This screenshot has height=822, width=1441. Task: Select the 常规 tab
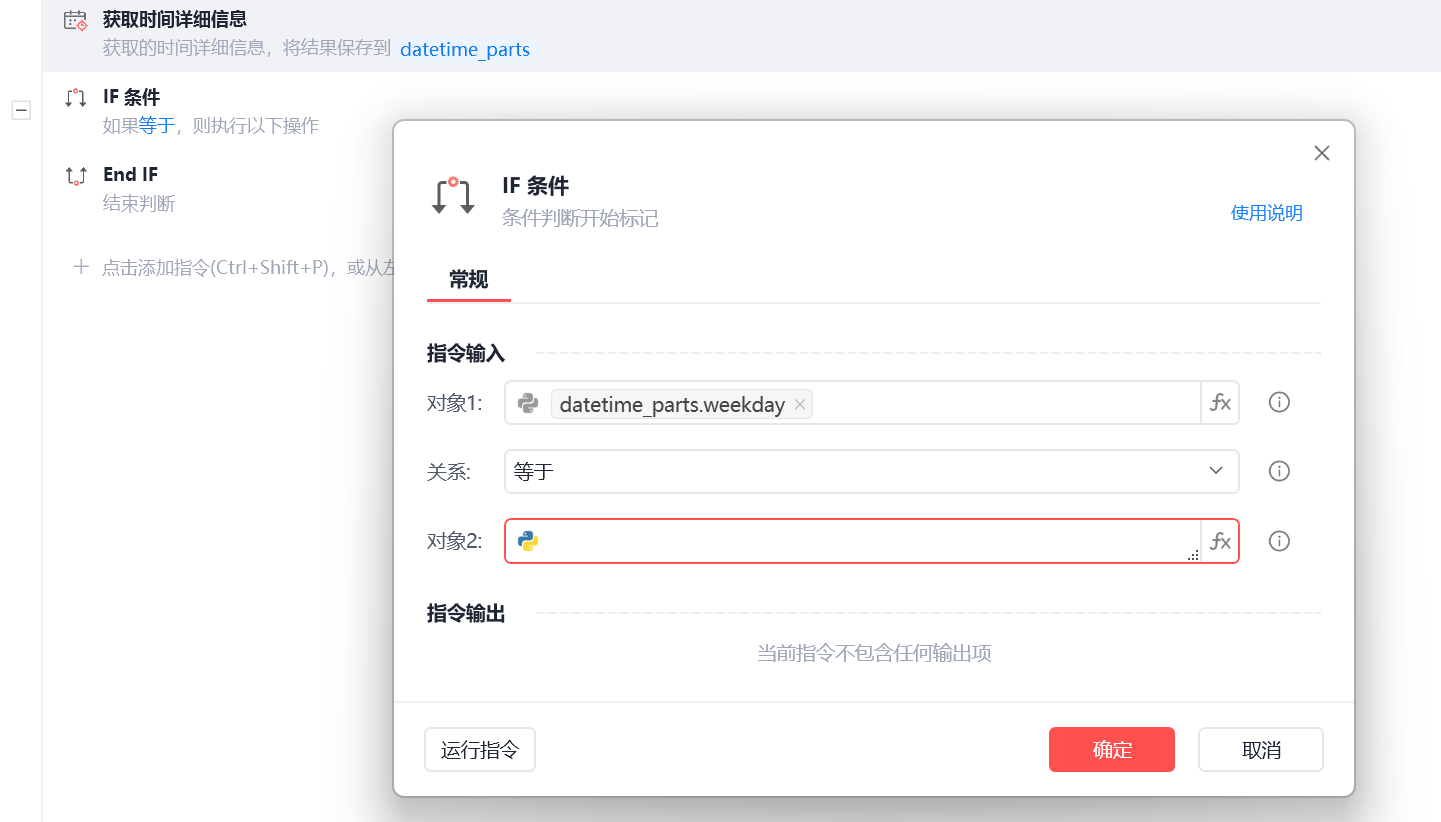pos(468,280)
